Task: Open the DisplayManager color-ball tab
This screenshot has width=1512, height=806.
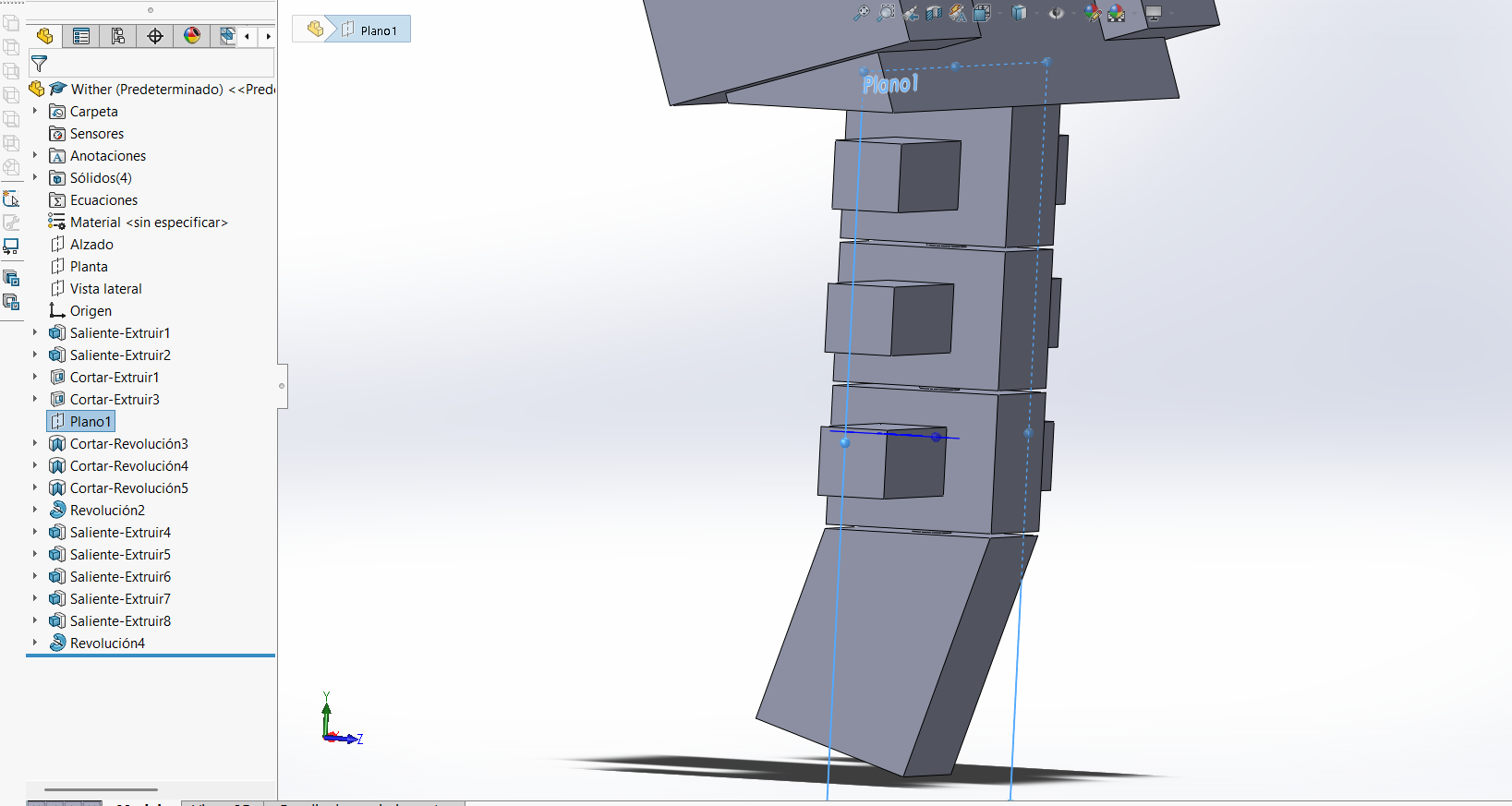Action: [192, 36]
